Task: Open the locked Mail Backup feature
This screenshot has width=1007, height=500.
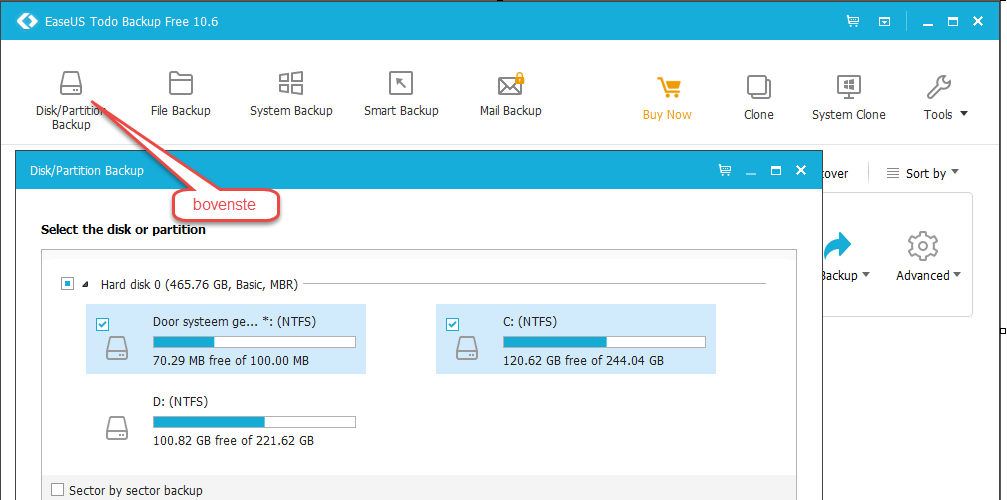Action: click(x=511, y=94)
